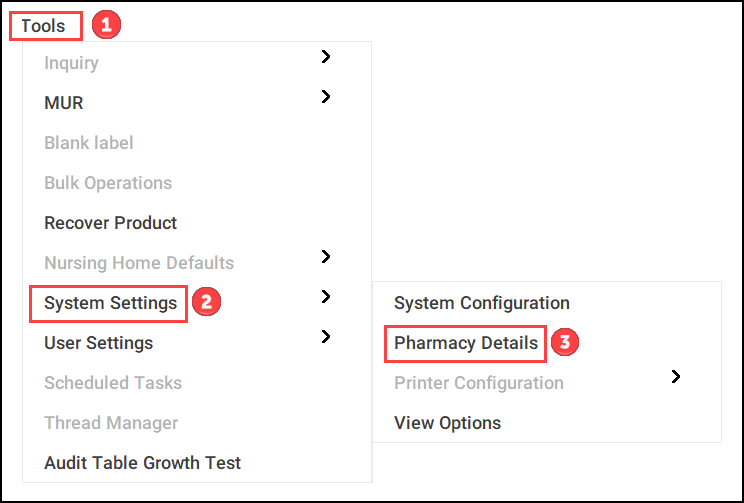Image resolution: width=744 pixels, height=503 pixels.
Task: Expand the User Settings chevron
Action: tap(325, 337)
